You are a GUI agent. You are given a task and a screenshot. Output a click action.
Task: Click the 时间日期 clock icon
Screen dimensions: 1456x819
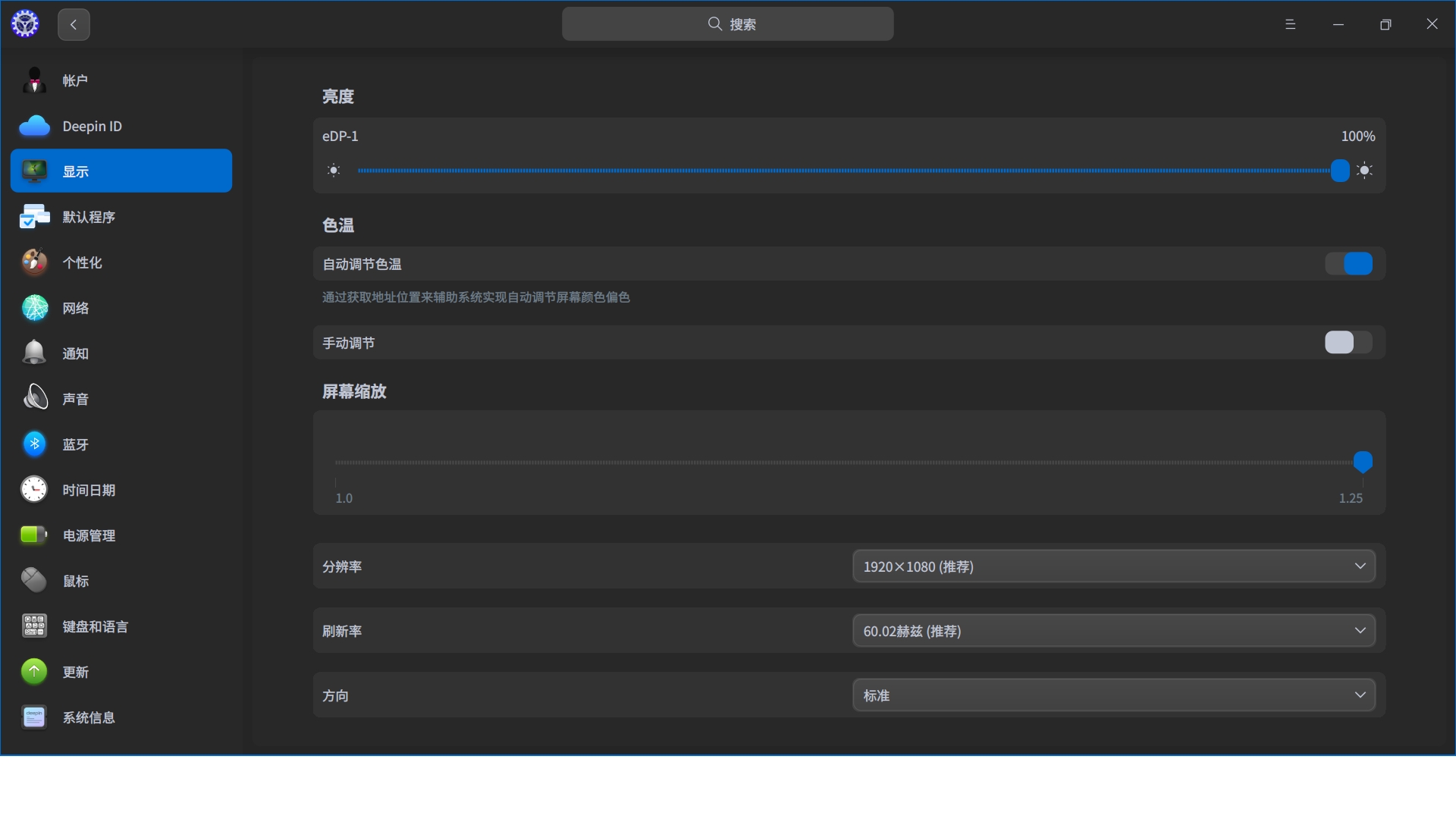[34, 490]
